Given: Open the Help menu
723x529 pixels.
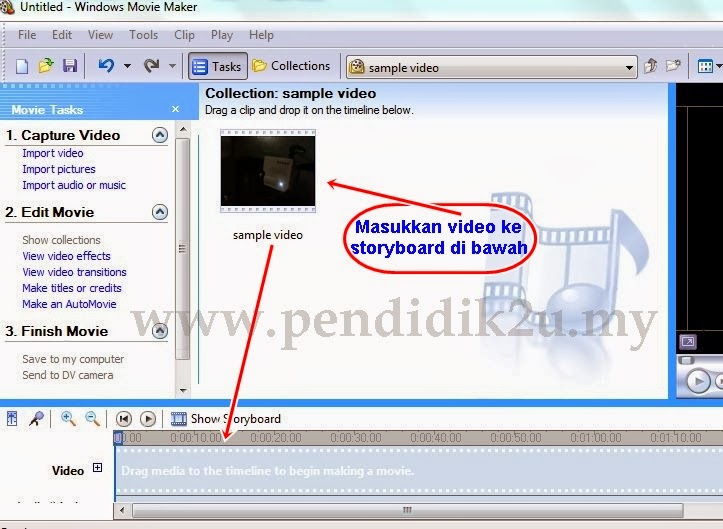Looking at the screenshot, I should [261, 35].
